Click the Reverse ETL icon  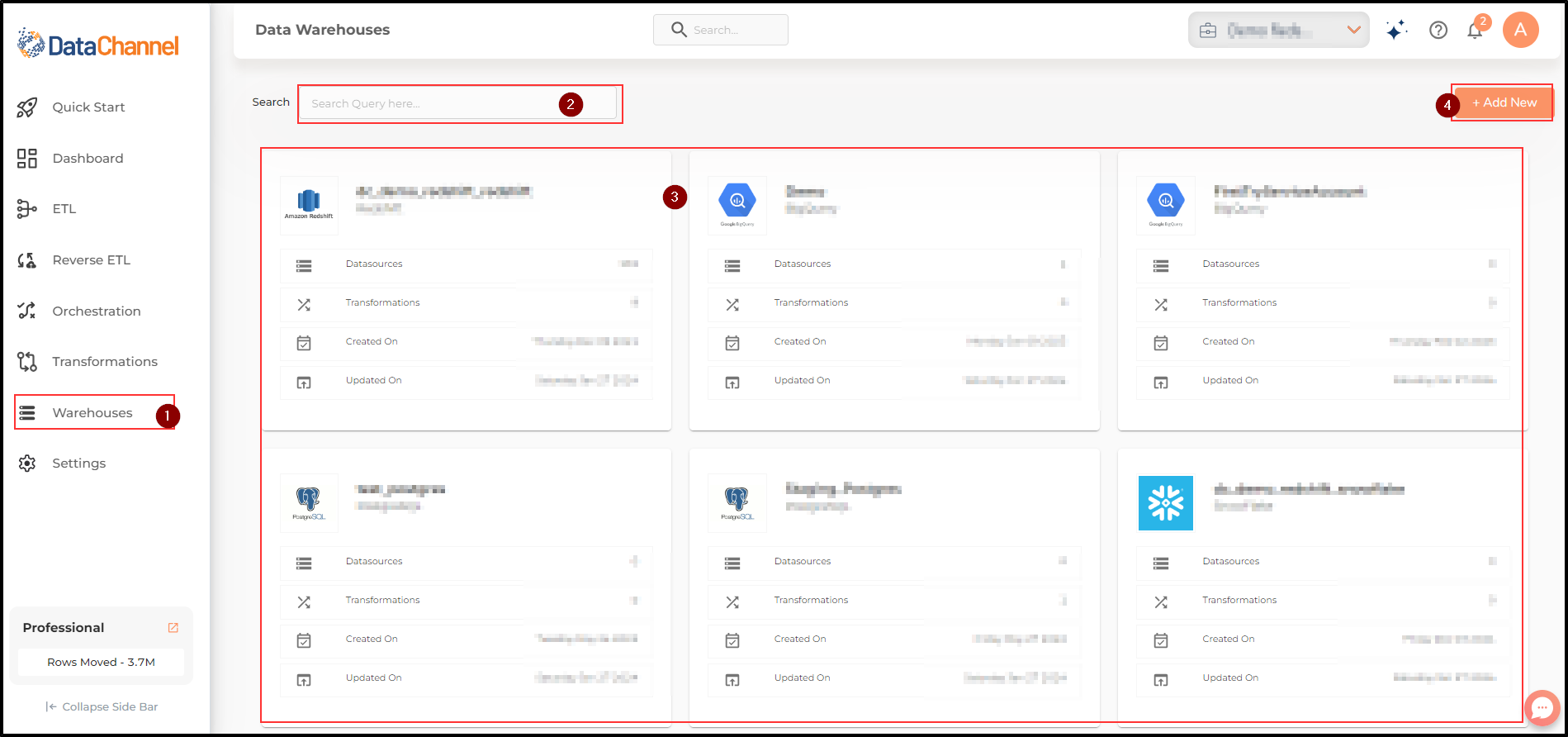click(27, 260)
